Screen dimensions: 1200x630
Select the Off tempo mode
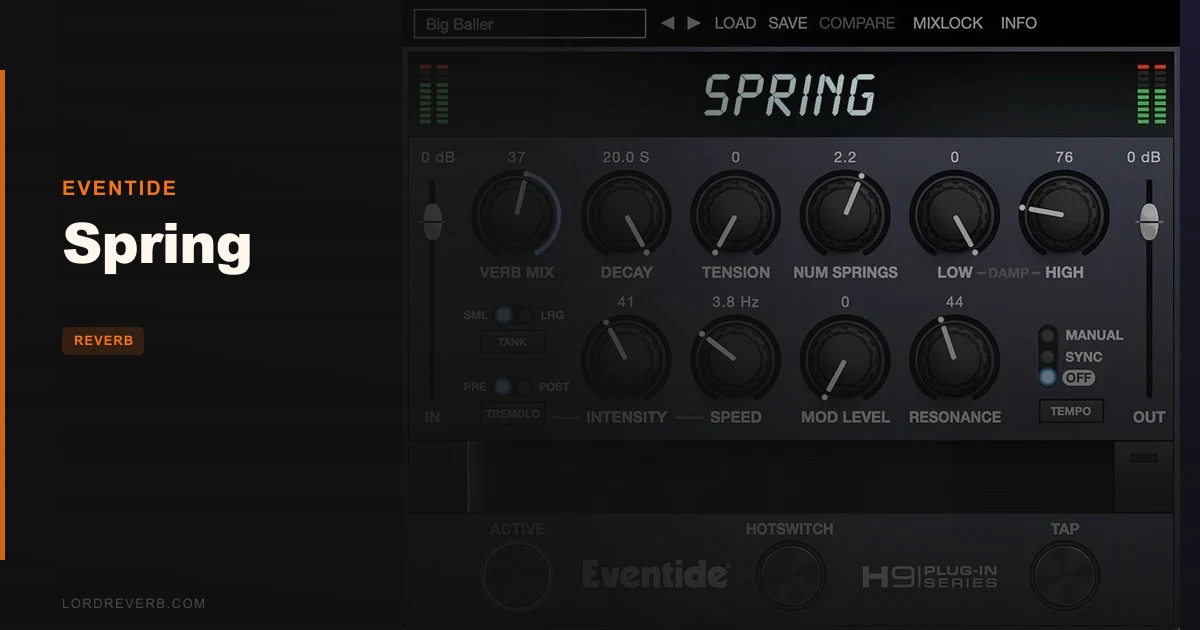(1048, 378)
